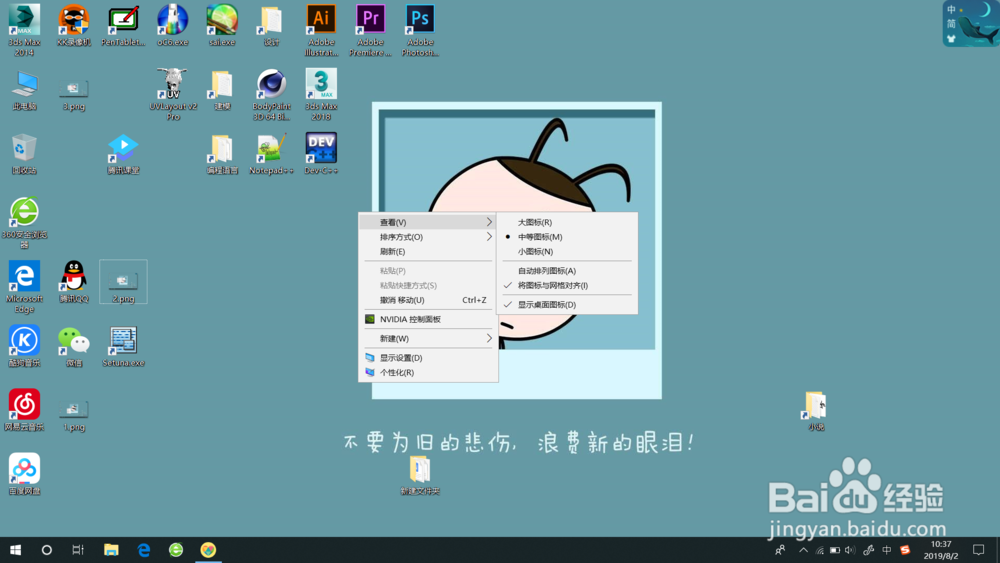Image resolution: width=1000 pixels, height=563 pixels.
Task: Select the Dev-C++ shortcut icon
Action: click(x=321, y=154)
